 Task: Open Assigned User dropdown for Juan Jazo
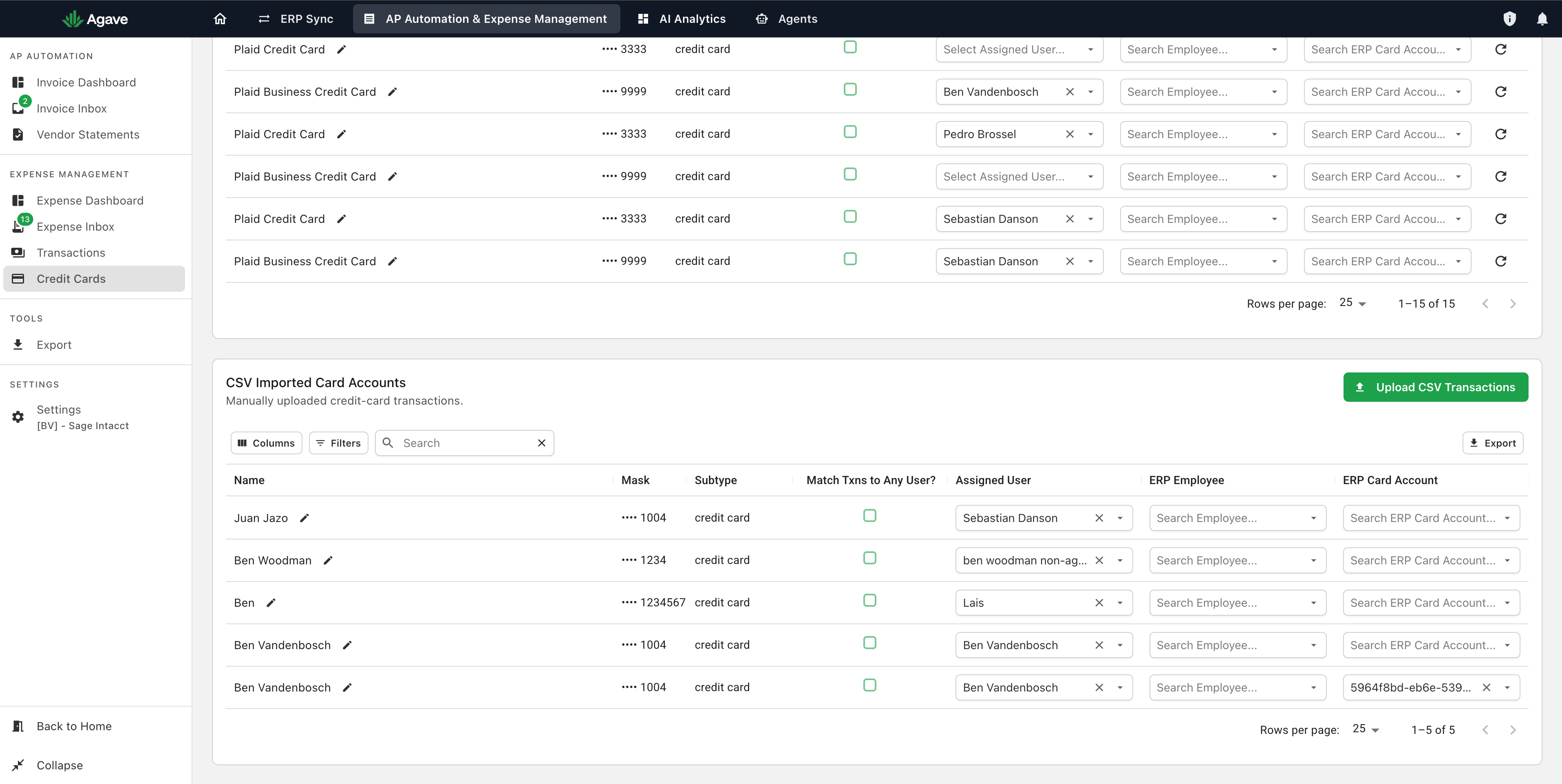point(1120,518)
